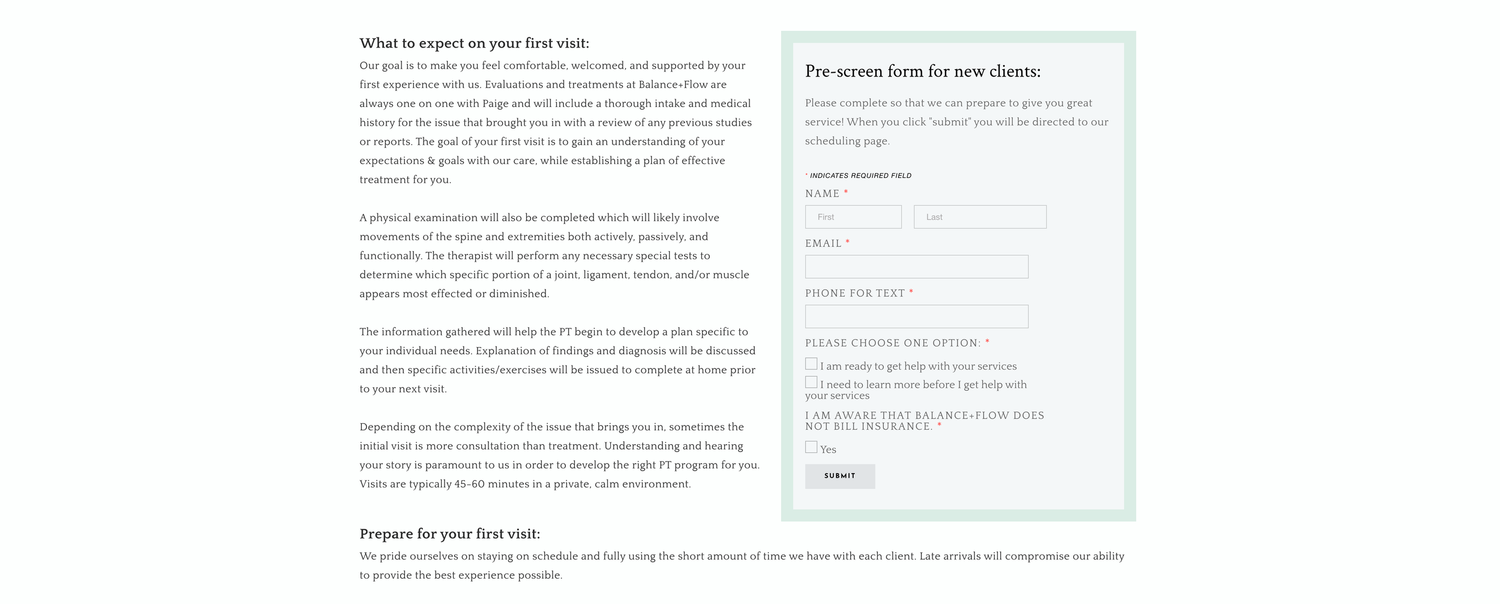This screenshot has height=604, width=1500.
Task: Submit the pre-screen form
Action: coord(840,476)
